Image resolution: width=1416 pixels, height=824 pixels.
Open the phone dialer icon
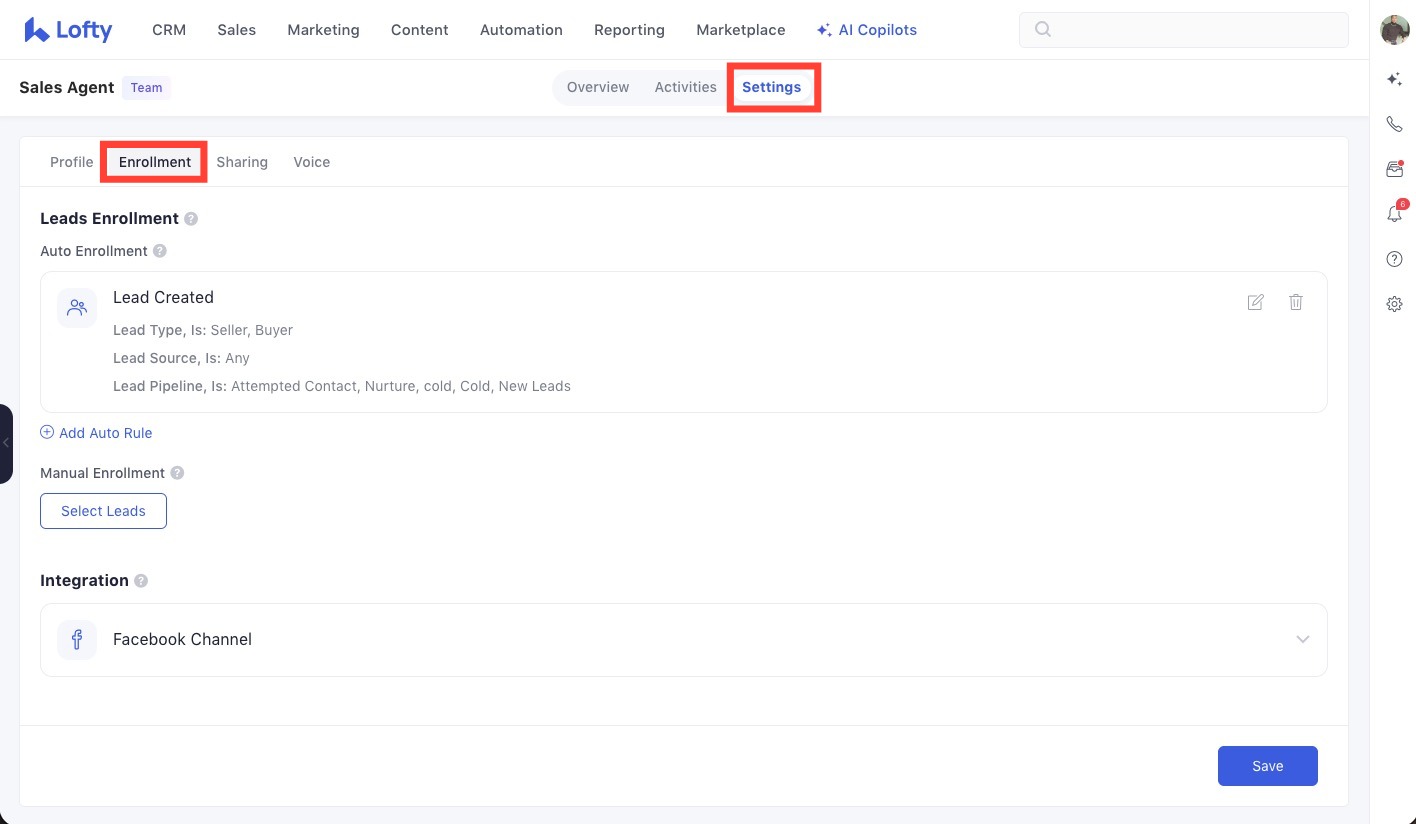pos(1395,124)
